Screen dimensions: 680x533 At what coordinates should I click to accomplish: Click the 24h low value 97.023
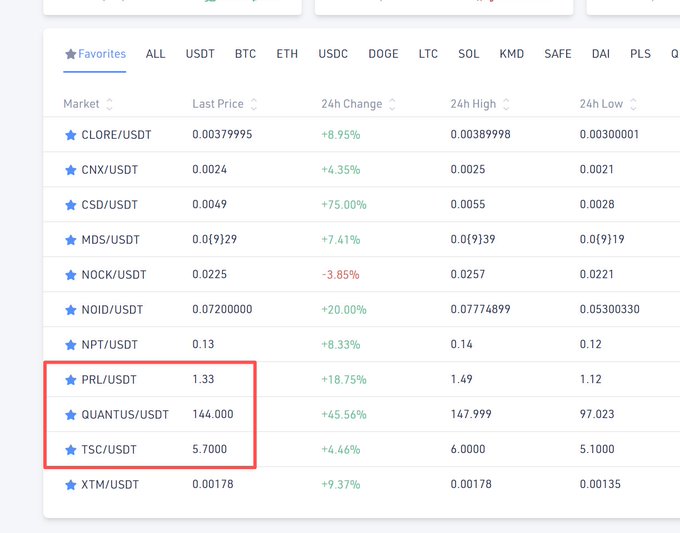point(597,414)
